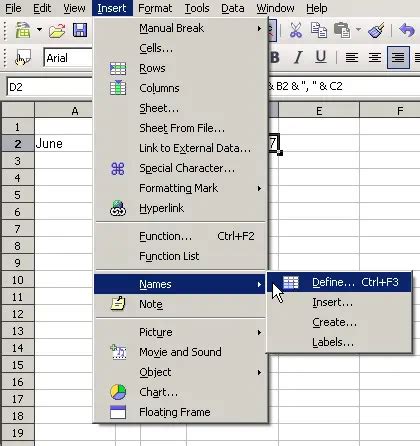Click the Chart pie icon

point(118,392)
